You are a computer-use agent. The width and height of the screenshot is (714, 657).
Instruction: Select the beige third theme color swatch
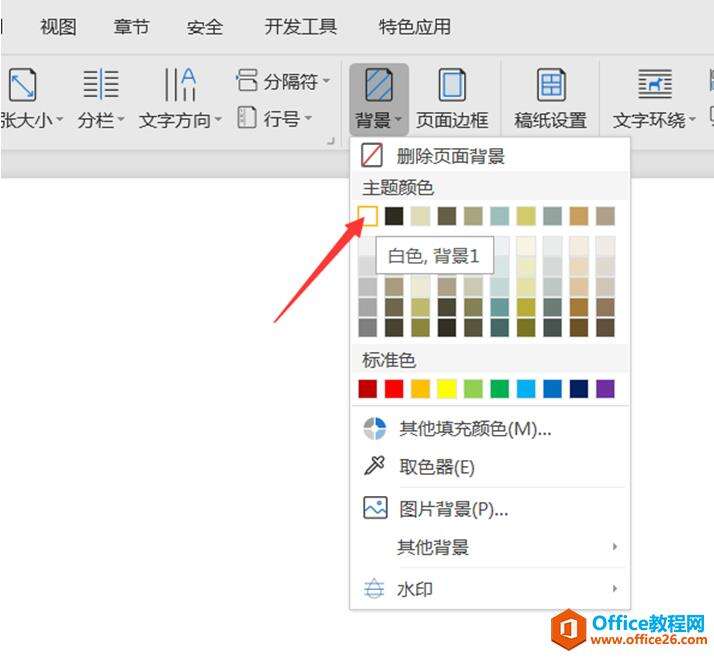pyautogui.click(x=420, y=216)
